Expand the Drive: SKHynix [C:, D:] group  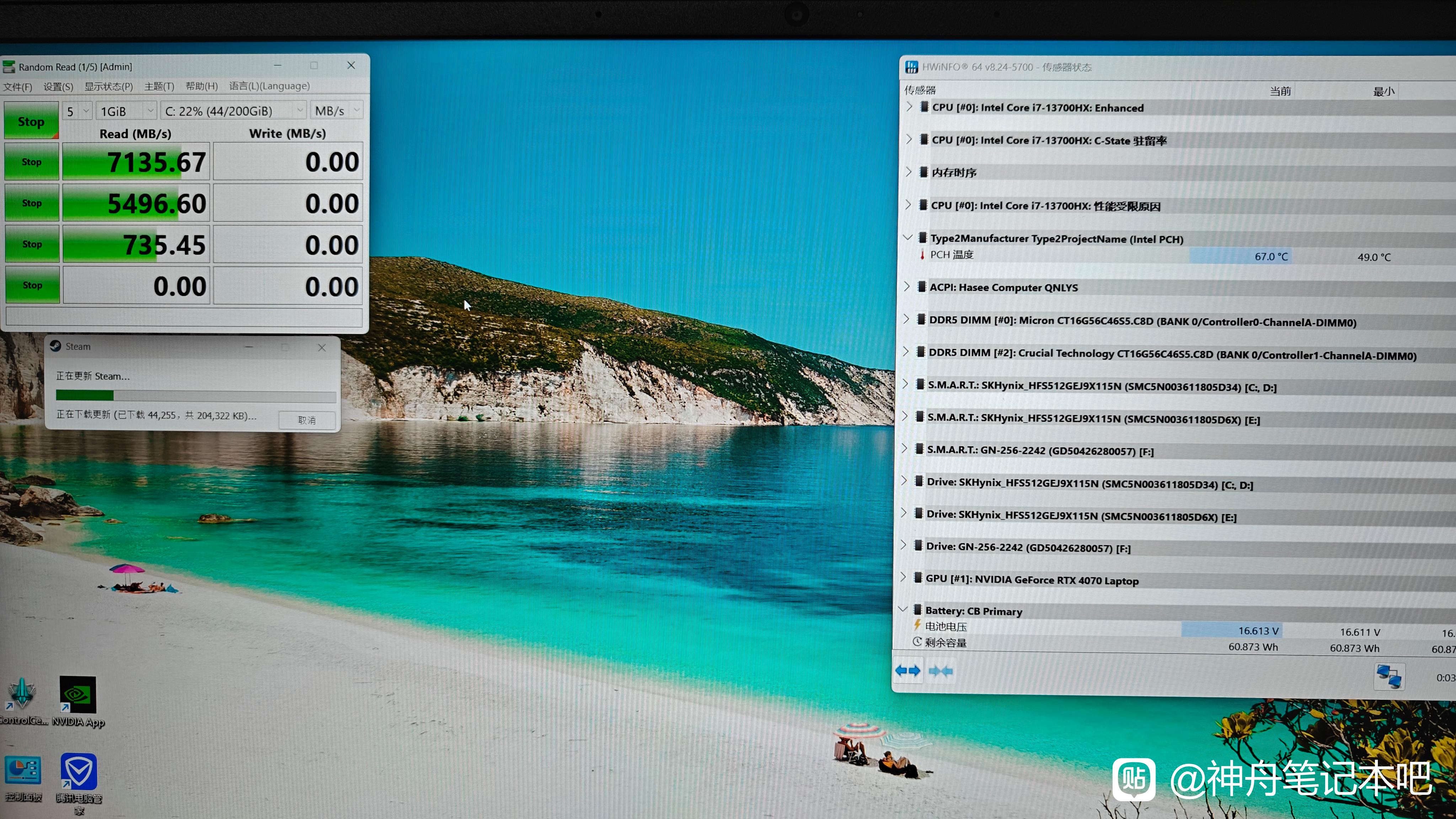coord(904,481)
